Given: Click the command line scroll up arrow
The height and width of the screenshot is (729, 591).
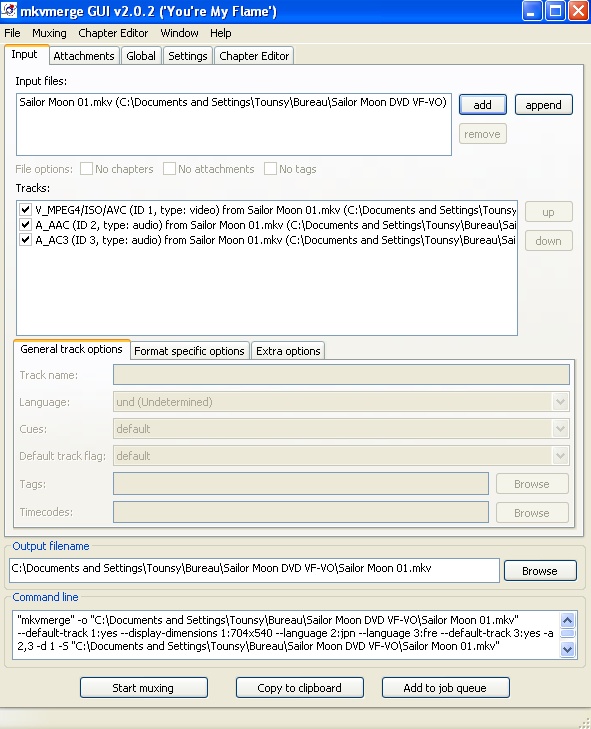Looking at the screenshot, I should pos(567,620).
